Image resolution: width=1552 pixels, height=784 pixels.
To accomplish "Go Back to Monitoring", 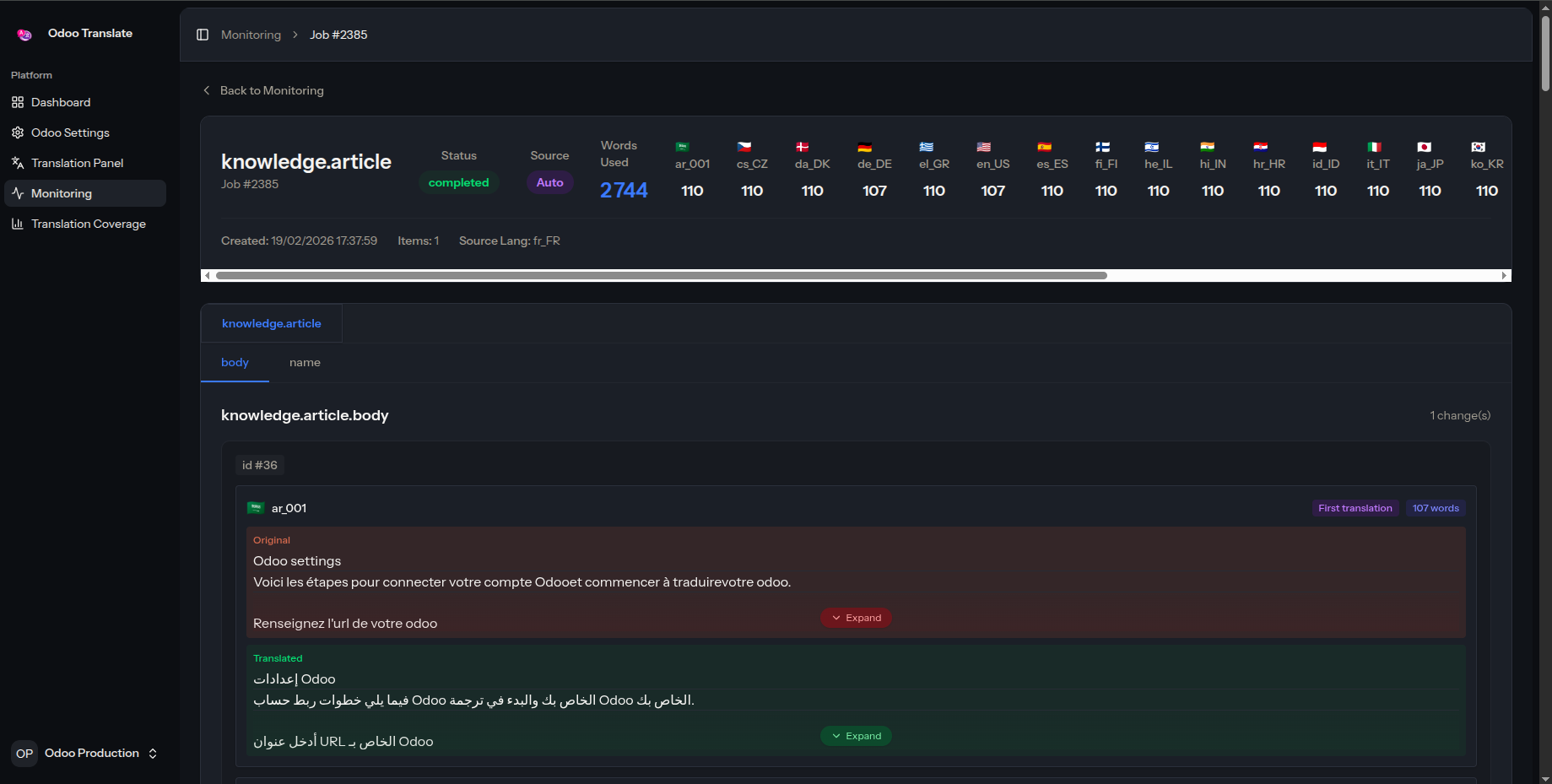I will [x=263, y=90].
